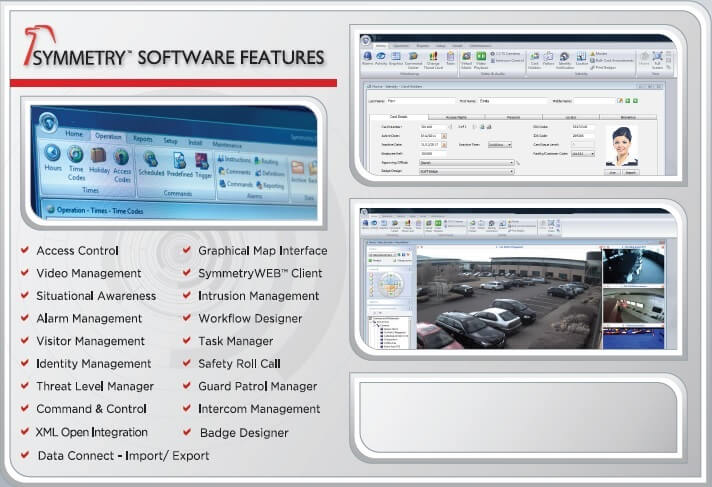Click the Video Management feature text
This screenshot has height=487, width=712.
pos(89,273)
